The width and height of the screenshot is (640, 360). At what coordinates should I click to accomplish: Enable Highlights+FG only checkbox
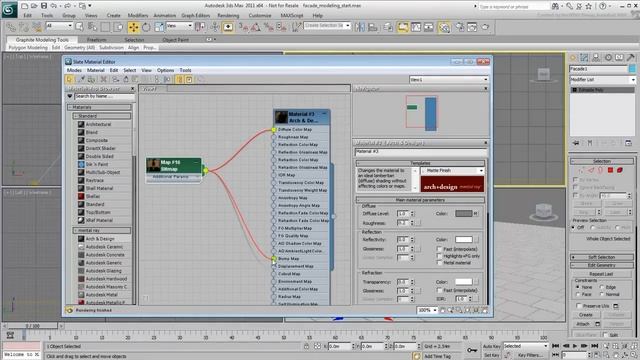(439, 256)
